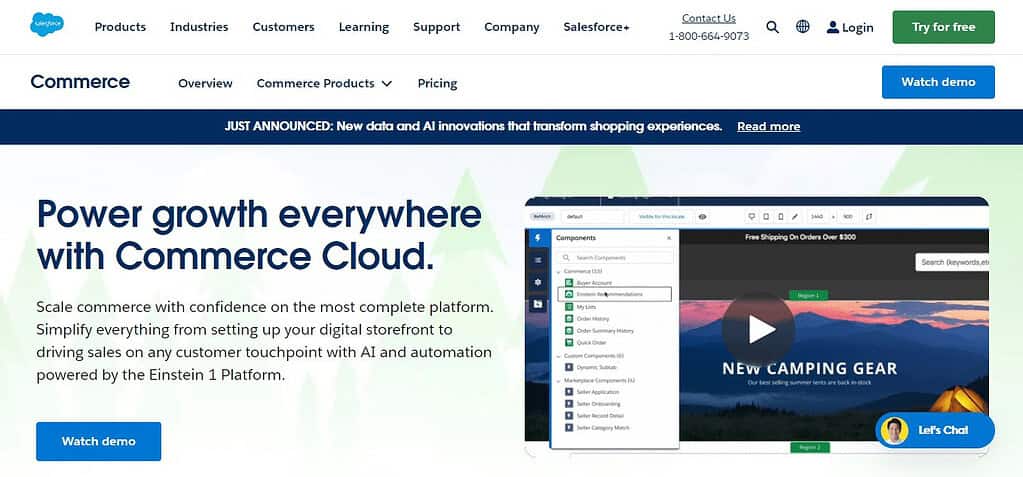This screenshot has width=1023, height=477.
Task: Click the lightning bolt Components icon in preview
Action: click(538, 238)
